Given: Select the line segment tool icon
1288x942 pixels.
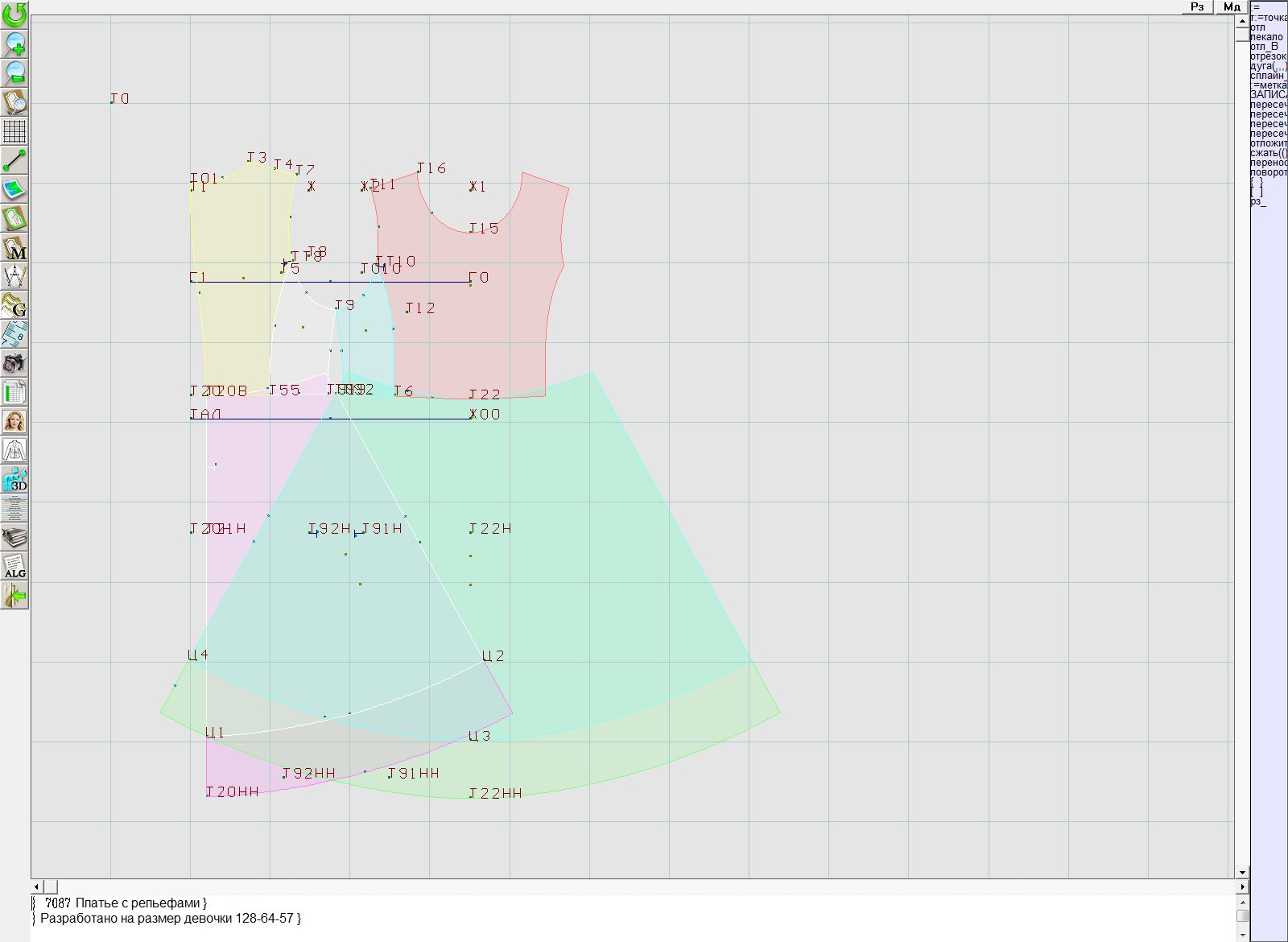Looking at the screenshot, I should [x=14, y=160].
